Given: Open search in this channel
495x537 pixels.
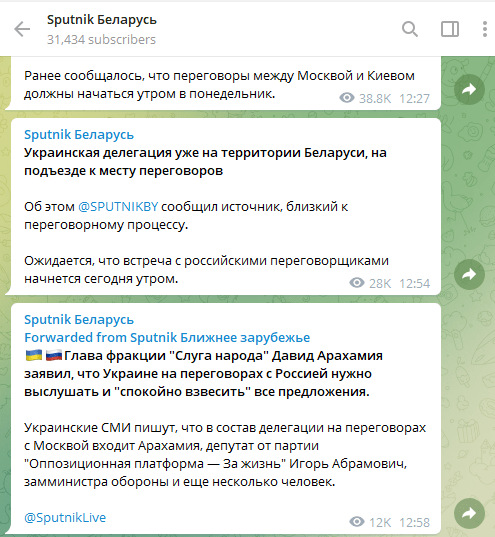Looking at the screenshot, I should click(x=410, y=29).
